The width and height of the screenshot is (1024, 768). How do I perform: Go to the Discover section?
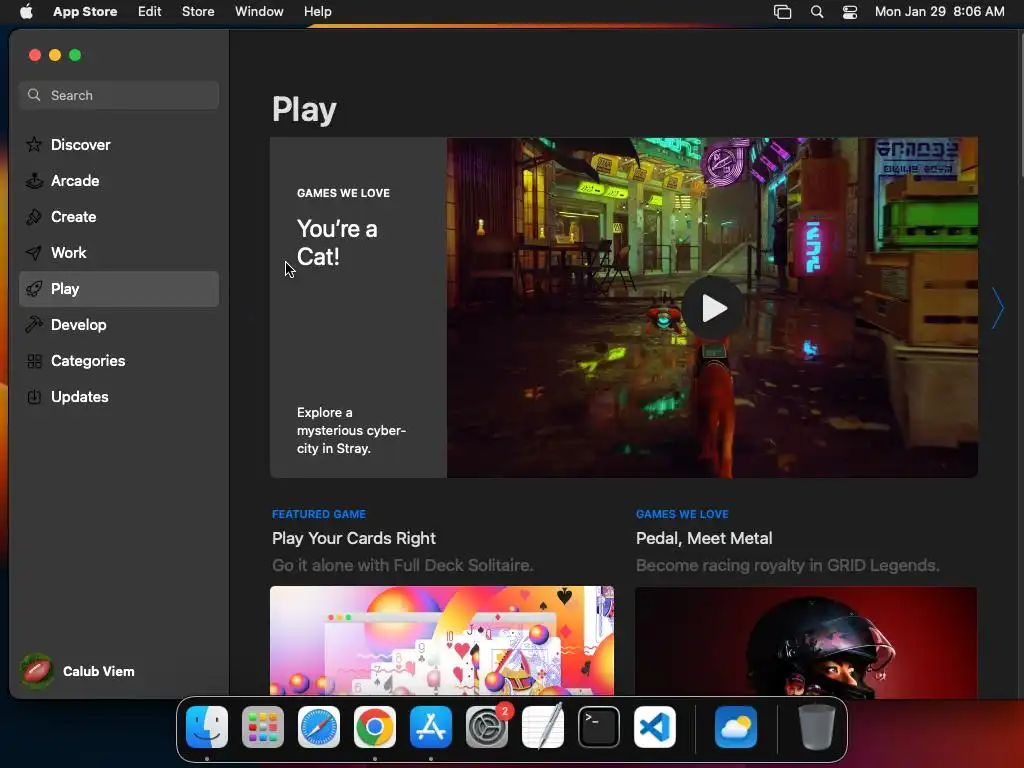(119, 144)
